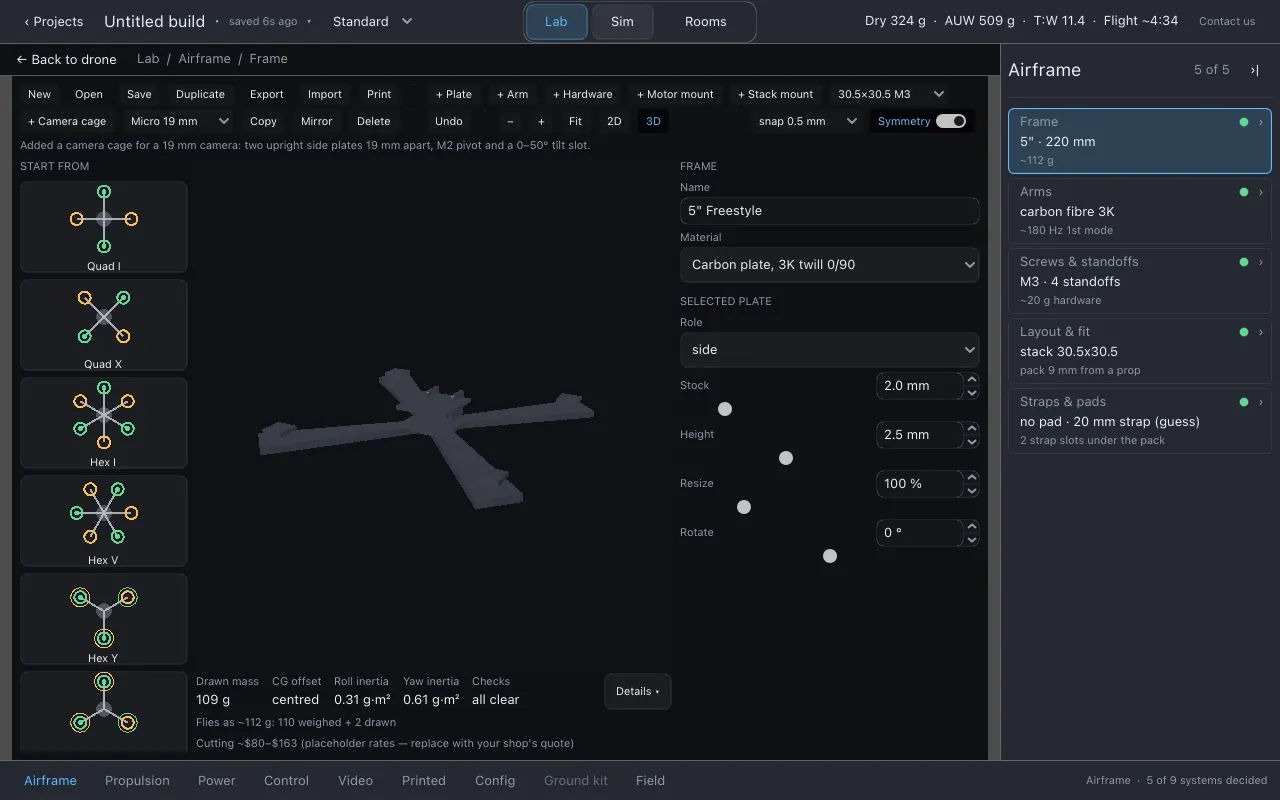Expand the Details menu

pyautogui.click(x=637, y=691)
